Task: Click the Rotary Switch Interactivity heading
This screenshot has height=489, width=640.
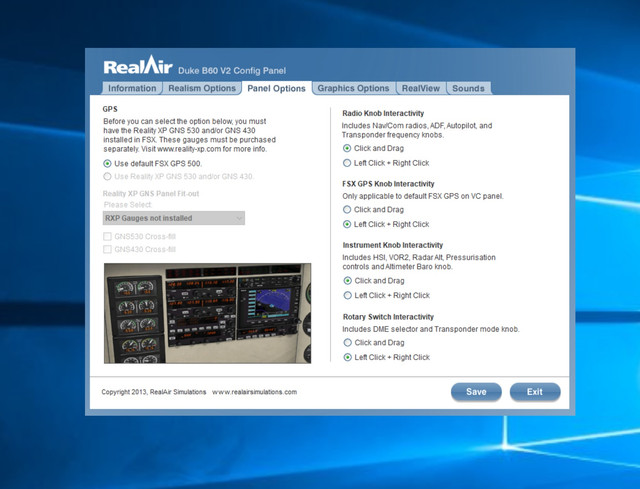Action: [388, 317]
